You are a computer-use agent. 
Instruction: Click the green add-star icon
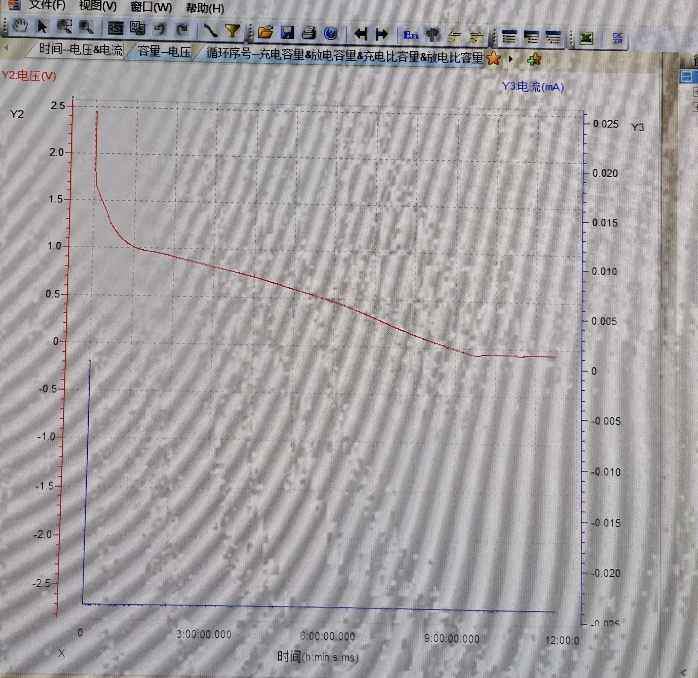point(534,59)
